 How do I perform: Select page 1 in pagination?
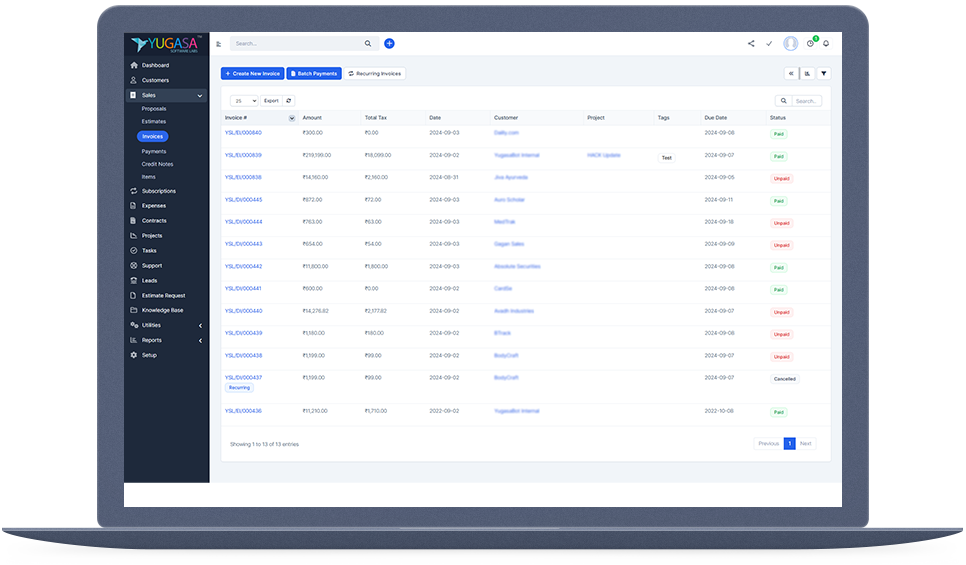(789, 444)
